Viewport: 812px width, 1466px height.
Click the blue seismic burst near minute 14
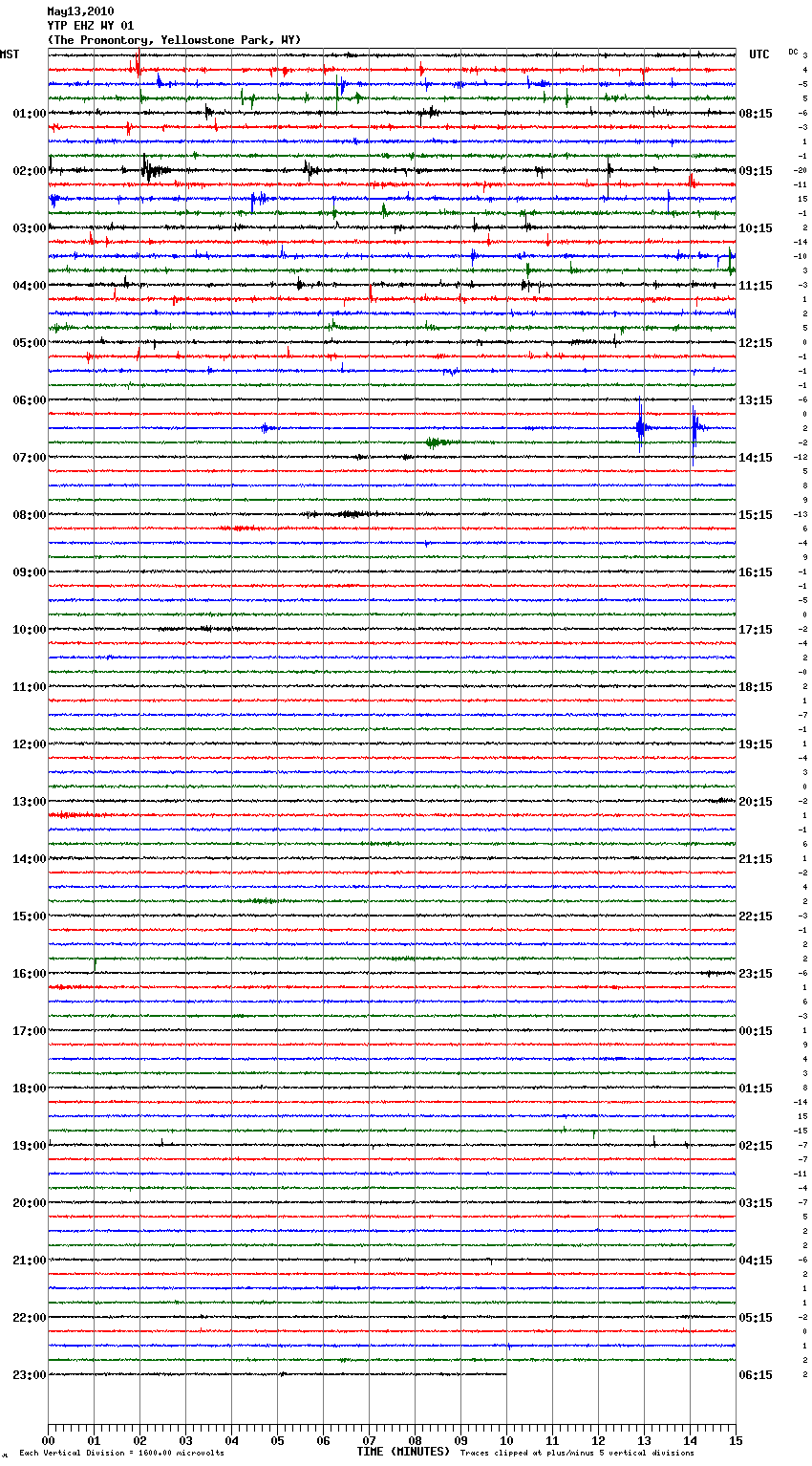coord(695,427)
